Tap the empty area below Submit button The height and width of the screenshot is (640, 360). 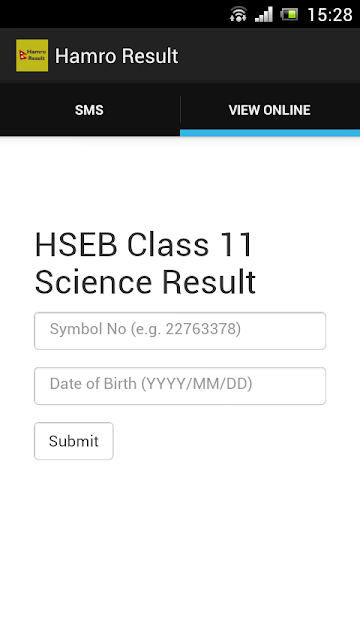coord(180,547)
